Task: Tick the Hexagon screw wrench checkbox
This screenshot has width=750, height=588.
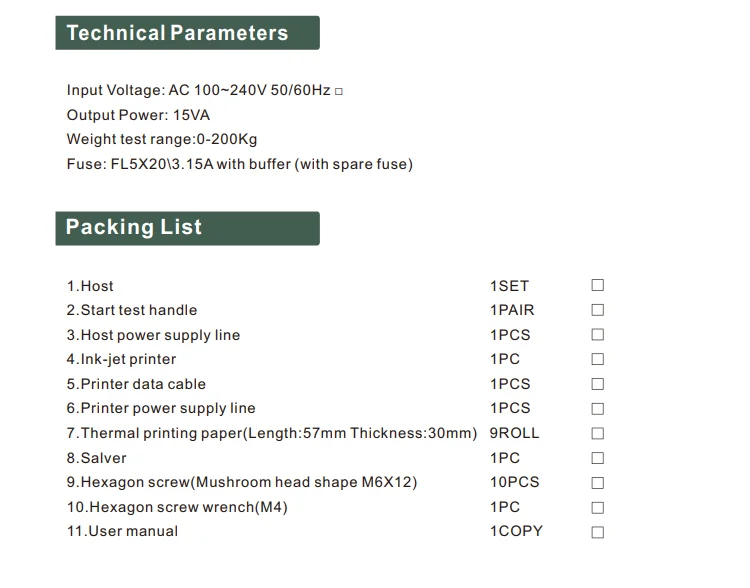Action: click(598, 507)
